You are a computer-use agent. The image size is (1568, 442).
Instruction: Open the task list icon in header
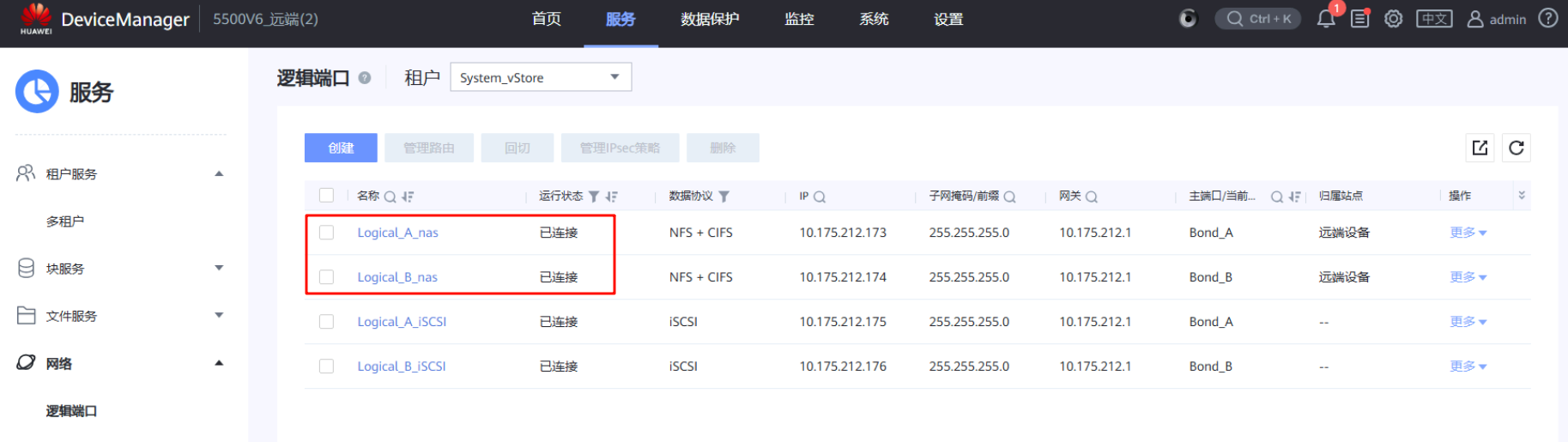[x=1360, y=19]
